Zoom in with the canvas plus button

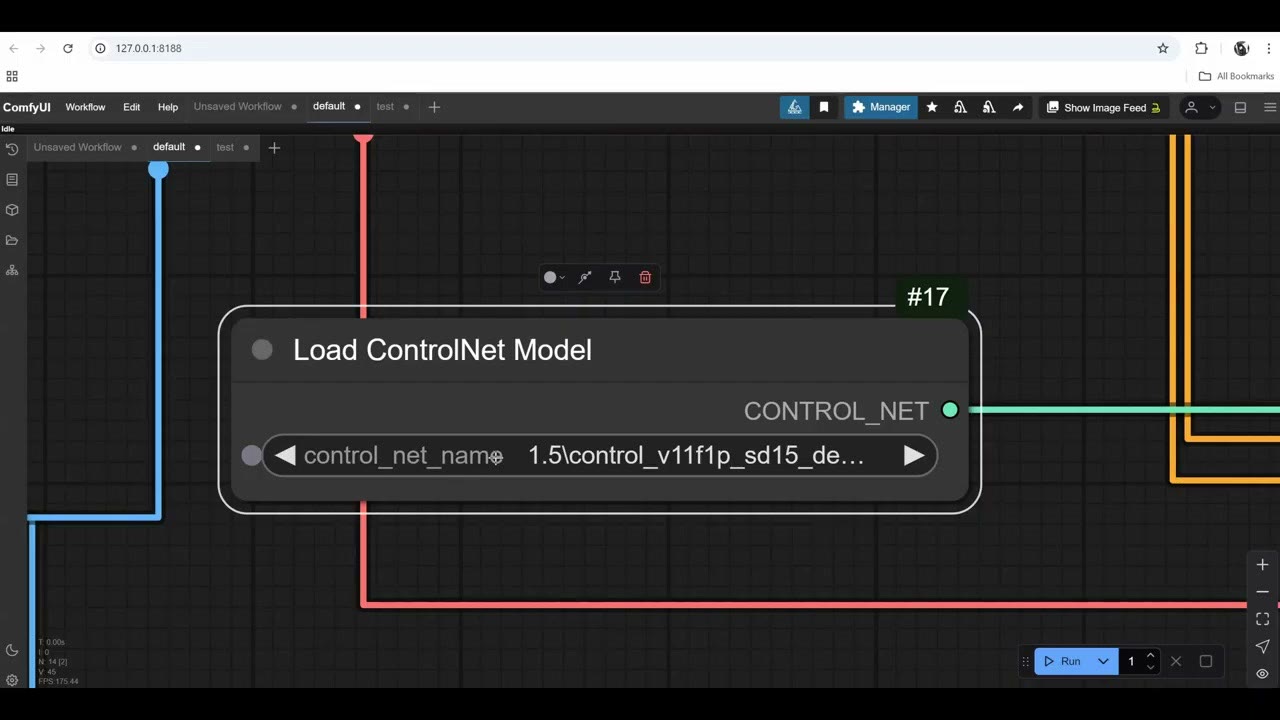click(1262, 565)
